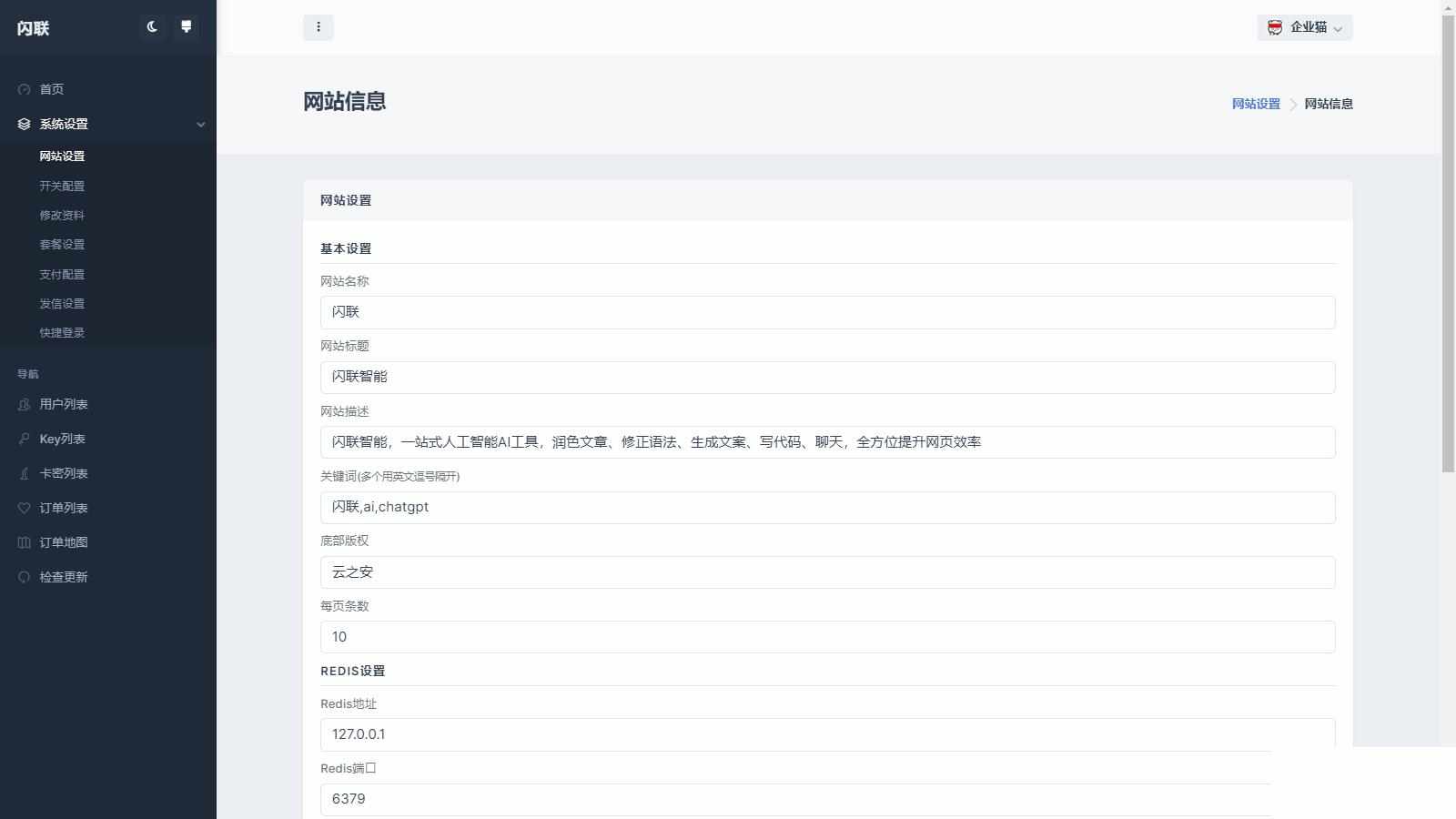This screenshot has height=819, width=1456.
Task: Click the 检查更新 icon
Action: click(x=25, y=577)
